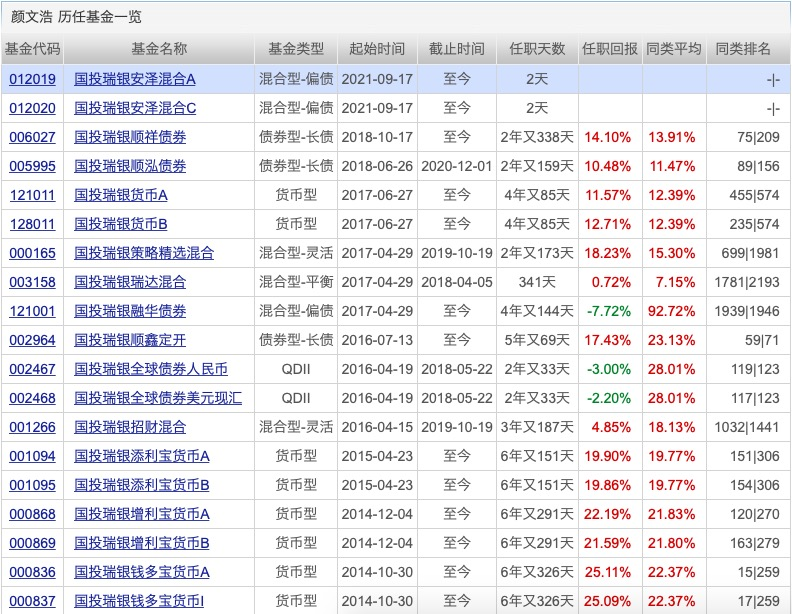Open fund code link 002468
The height and width of the screenshot is (614, 792).
[32, 398]
